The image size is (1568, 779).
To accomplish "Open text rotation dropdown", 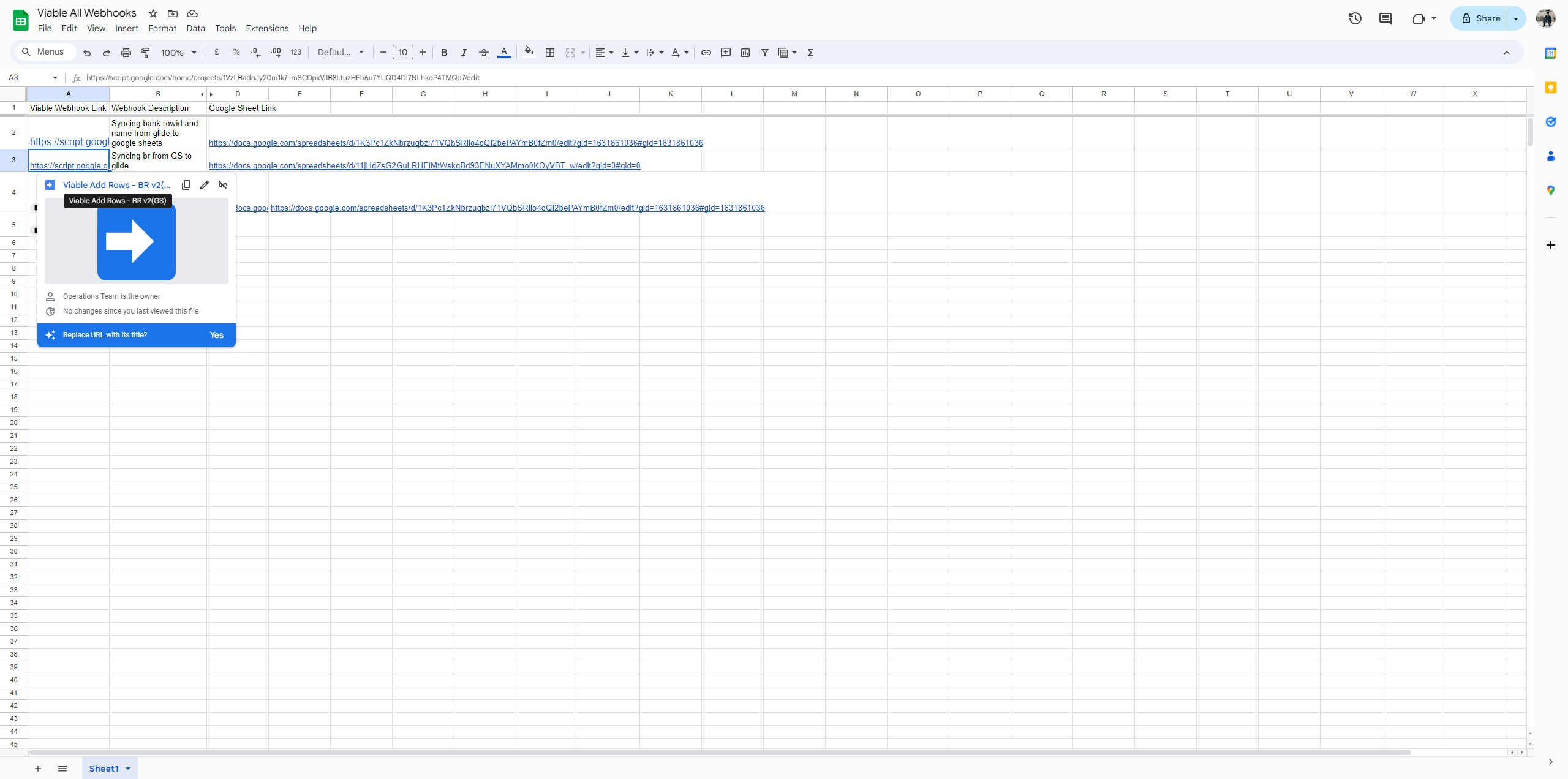I will [680, 53].
